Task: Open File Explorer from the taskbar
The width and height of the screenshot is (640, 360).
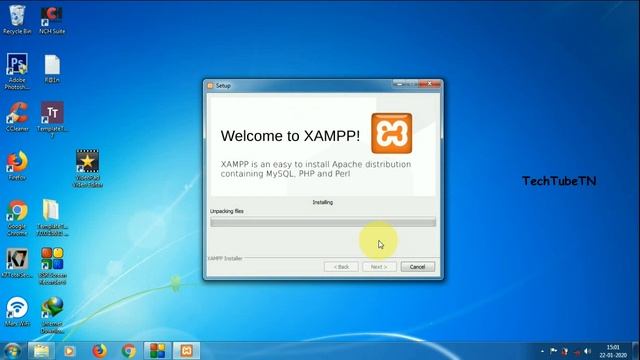Action: pos(41,351)
